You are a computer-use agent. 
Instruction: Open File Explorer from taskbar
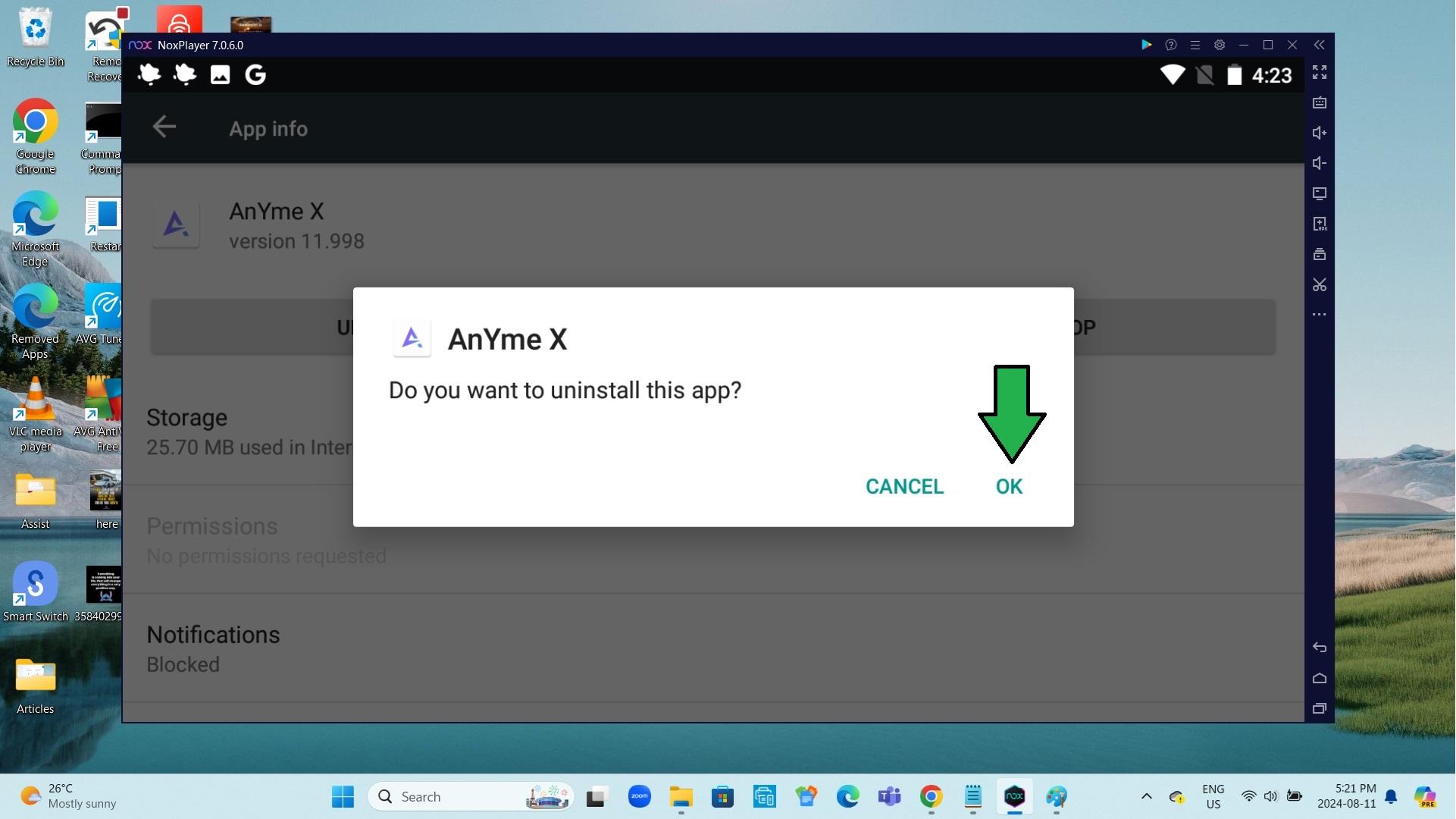[681, 796]
